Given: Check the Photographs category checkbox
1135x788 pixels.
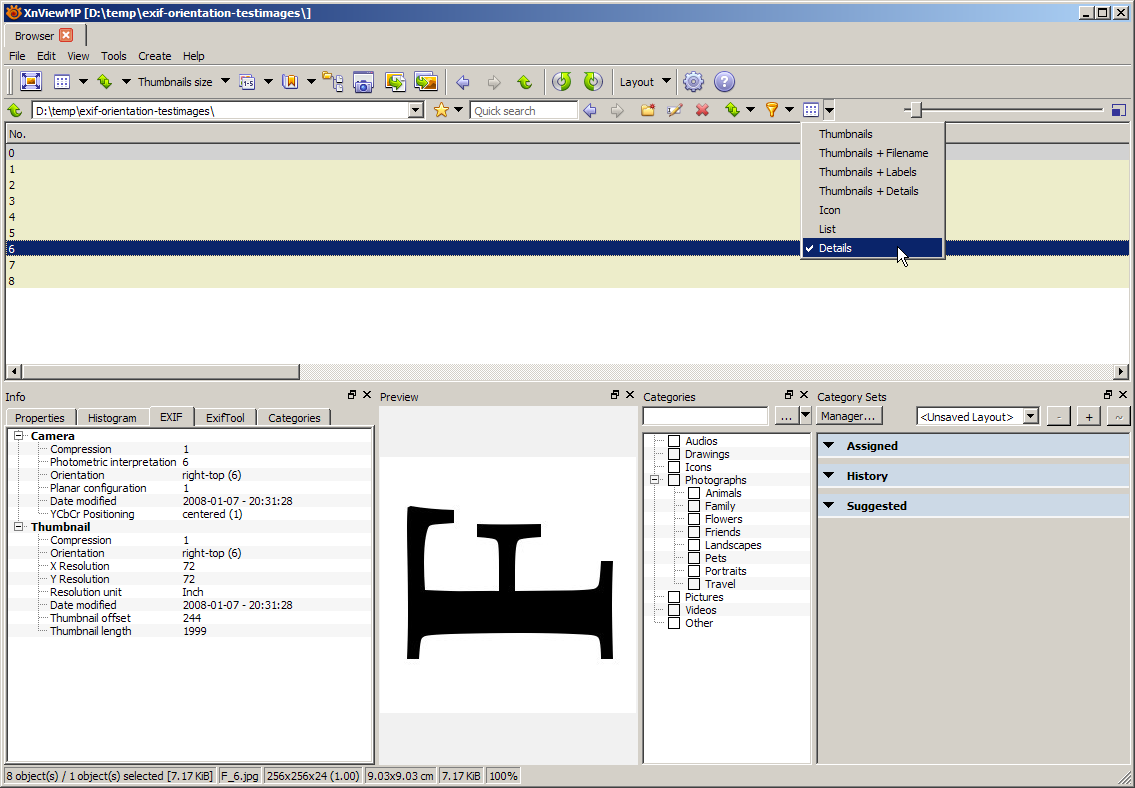Looking at the screenshot, I should pos(674,480).
